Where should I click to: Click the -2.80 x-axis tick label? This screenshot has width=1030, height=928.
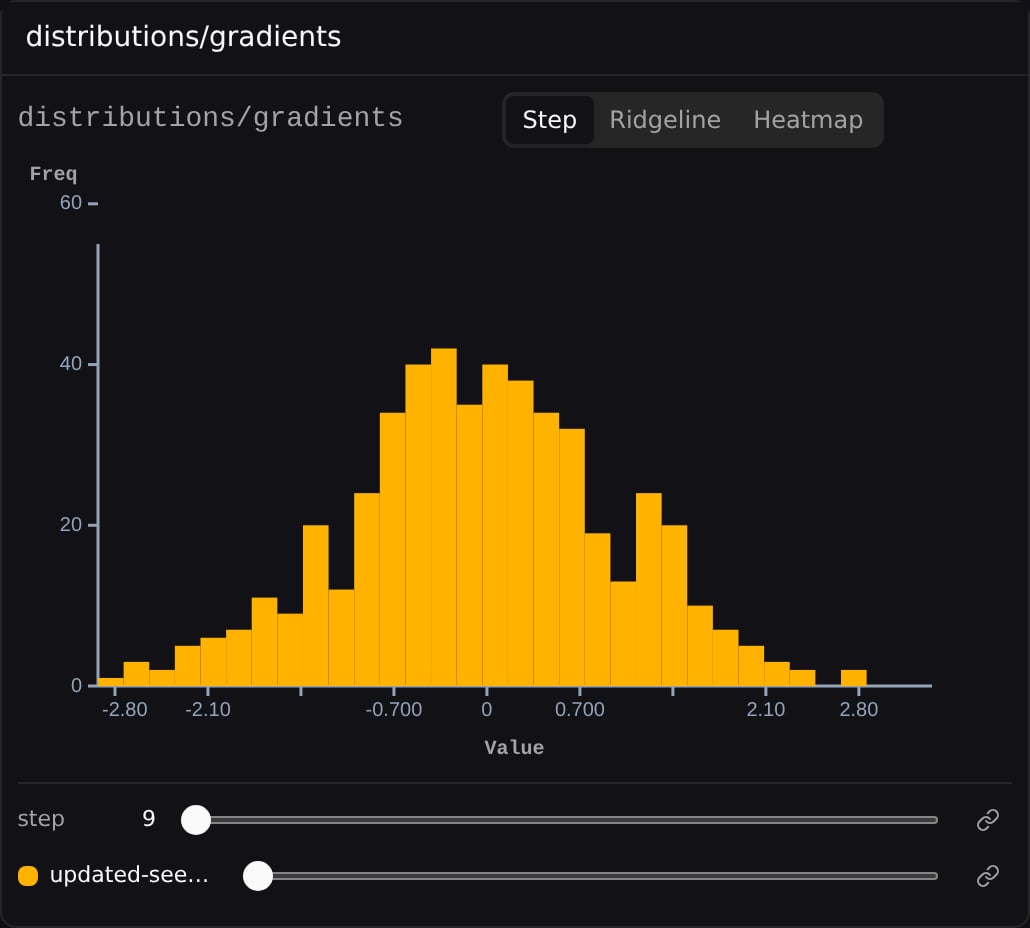125,709
